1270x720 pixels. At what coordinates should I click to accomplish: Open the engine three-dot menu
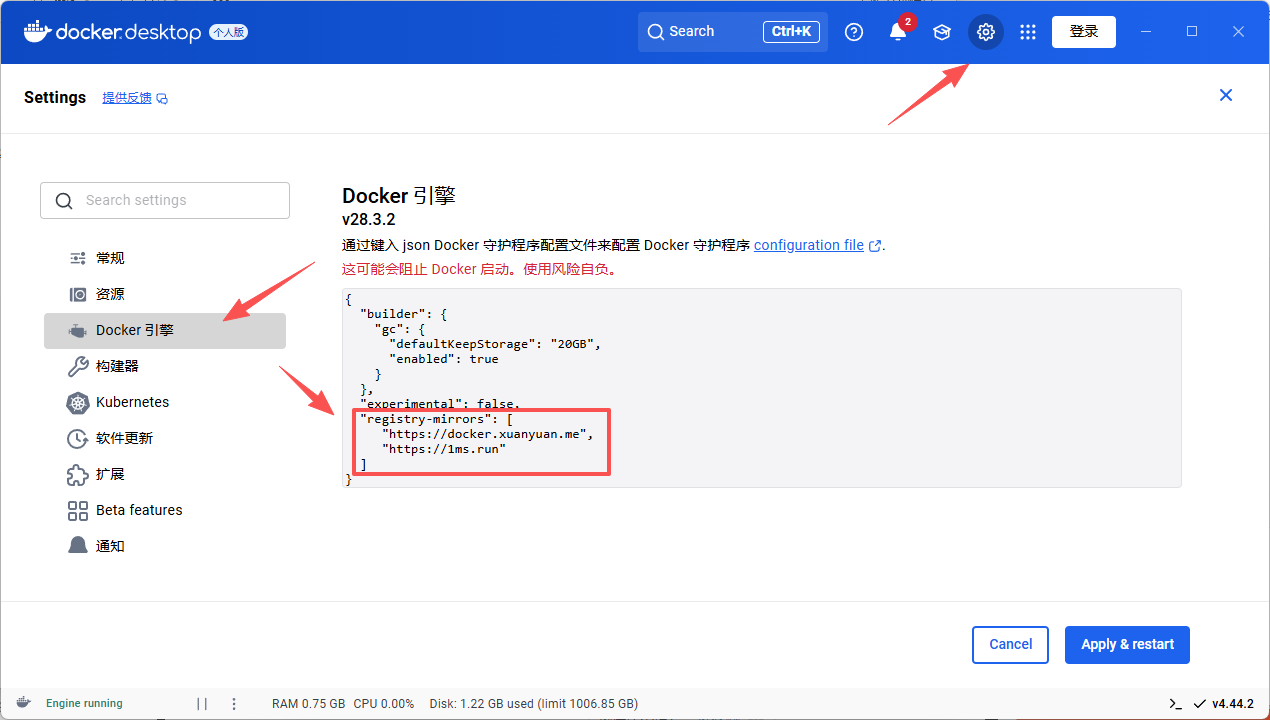click(234, 703)
